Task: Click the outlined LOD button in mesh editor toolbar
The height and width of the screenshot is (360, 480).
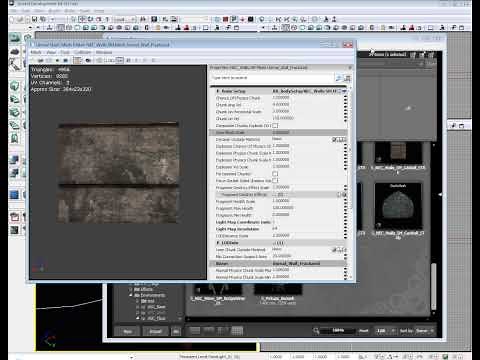Action: tap(120, 60)
